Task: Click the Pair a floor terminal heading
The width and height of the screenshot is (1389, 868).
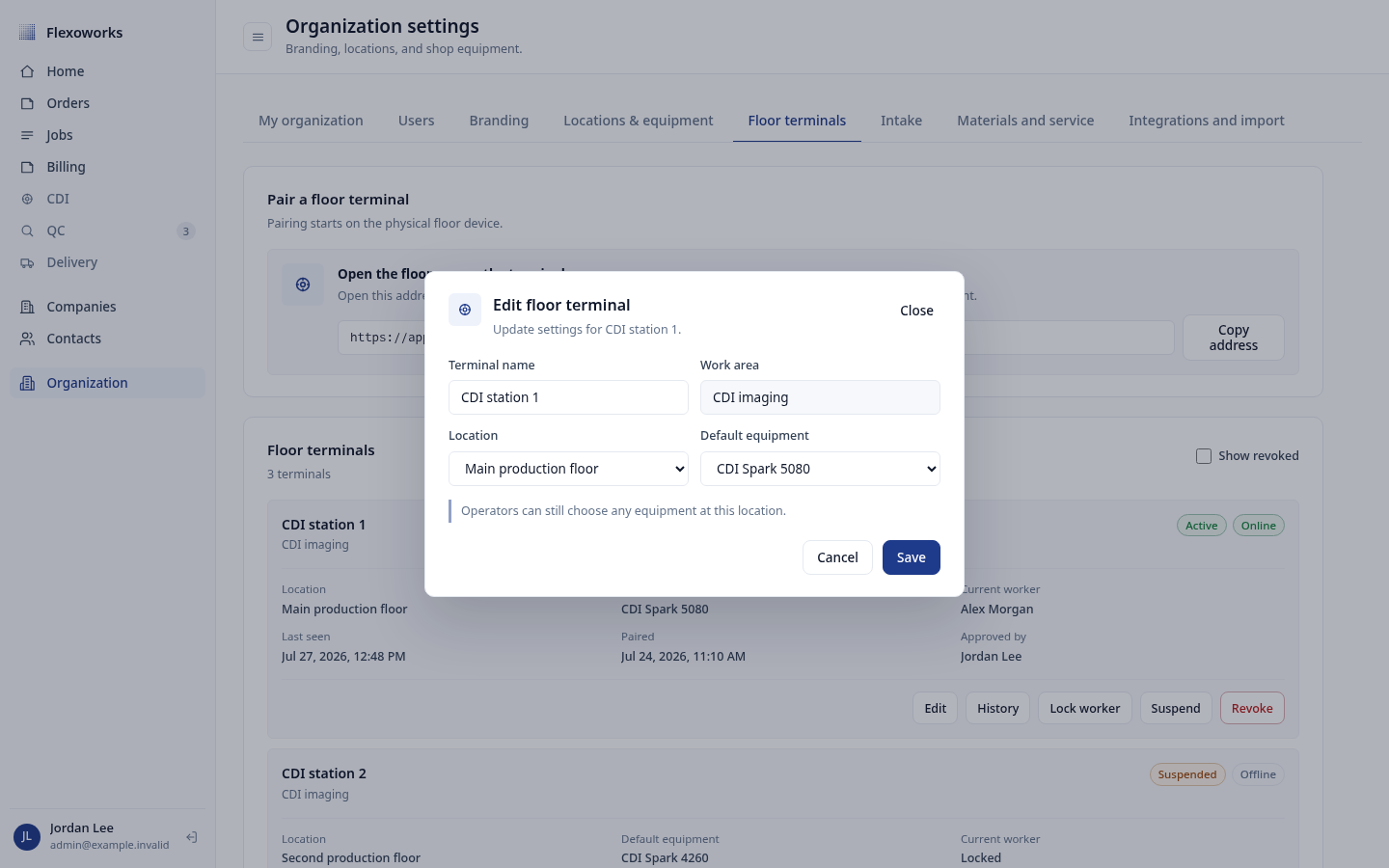Action: 339,200
